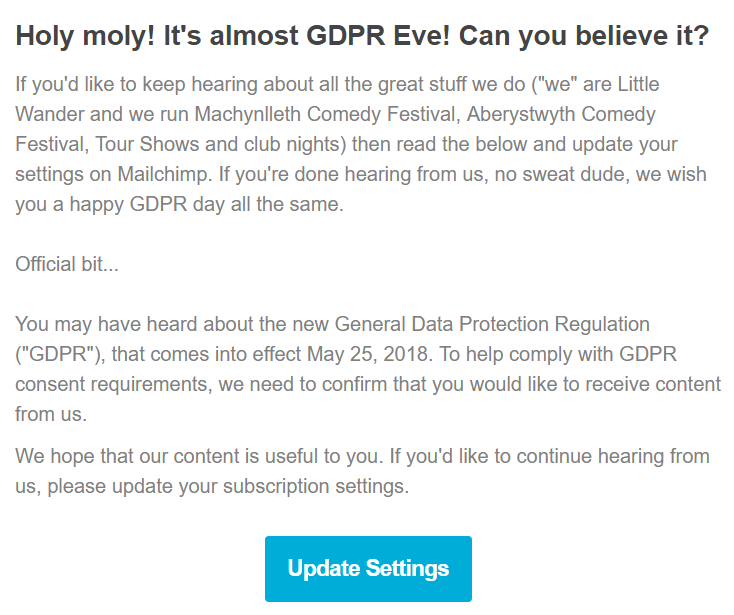734x615 pixels.
Task: Click the 'Official bit...' line
Action: pos(67,264)
